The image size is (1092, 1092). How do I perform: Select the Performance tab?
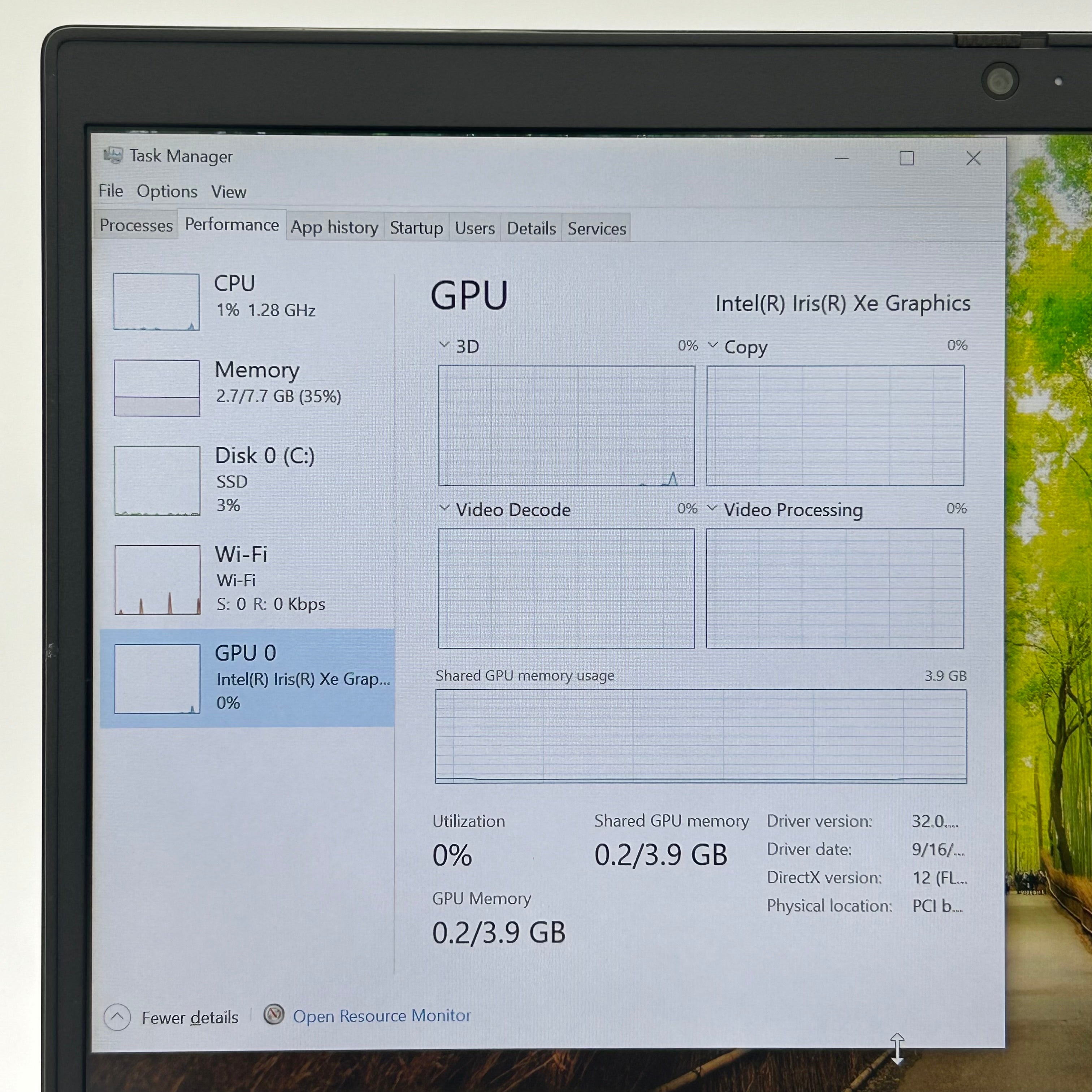pos(232,224)
